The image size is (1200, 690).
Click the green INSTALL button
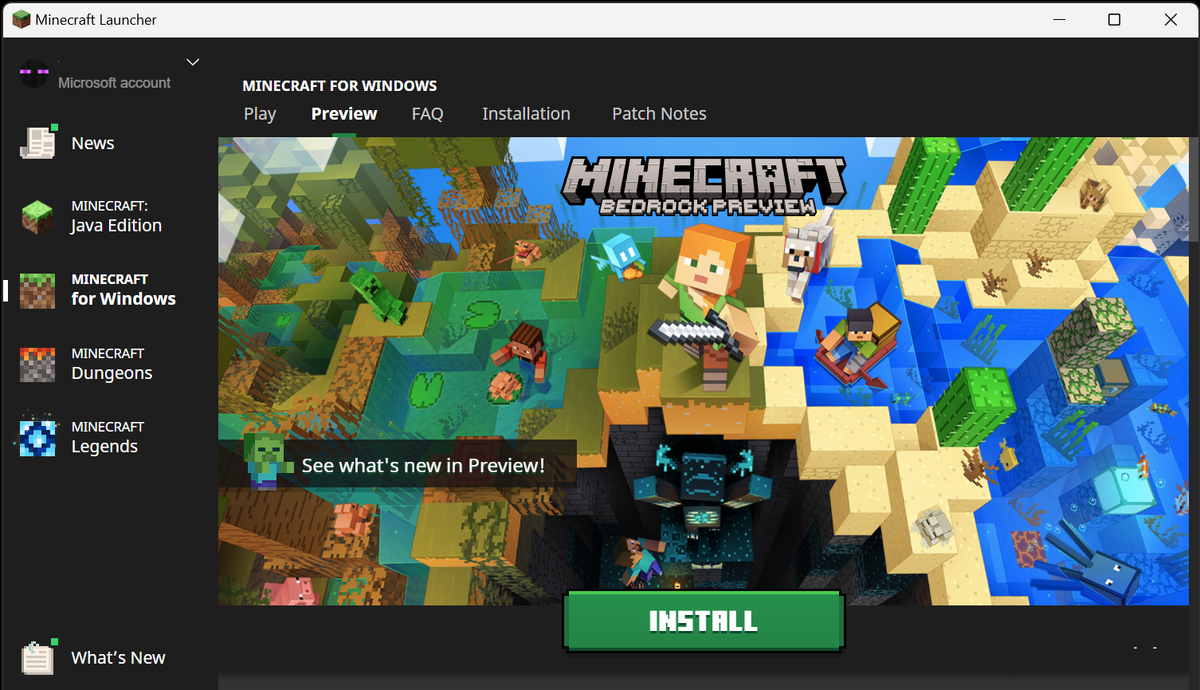(x=704, y=621)
